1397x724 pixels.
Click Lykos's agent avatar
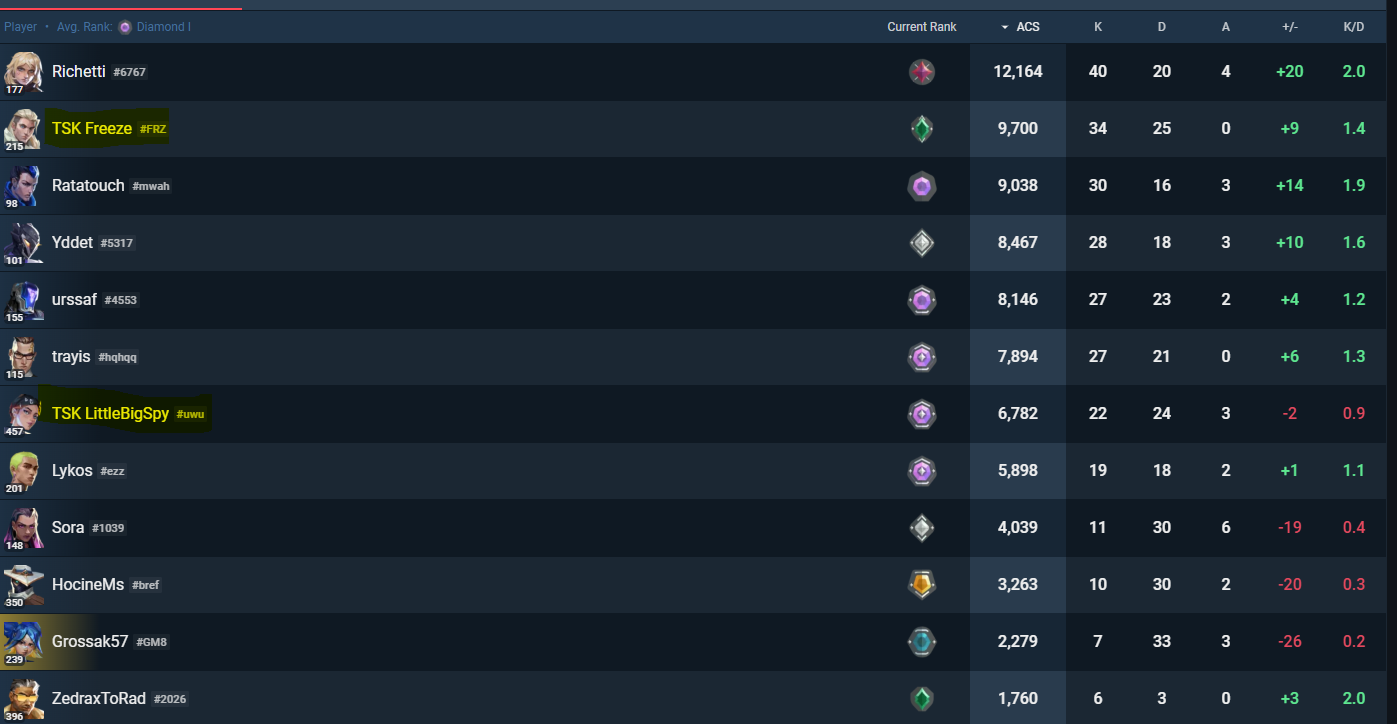point(22,471)
